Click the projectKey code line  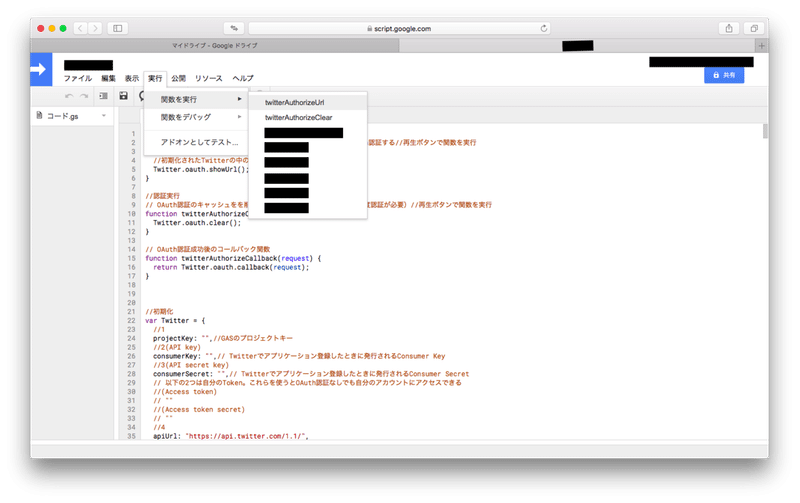222,338
